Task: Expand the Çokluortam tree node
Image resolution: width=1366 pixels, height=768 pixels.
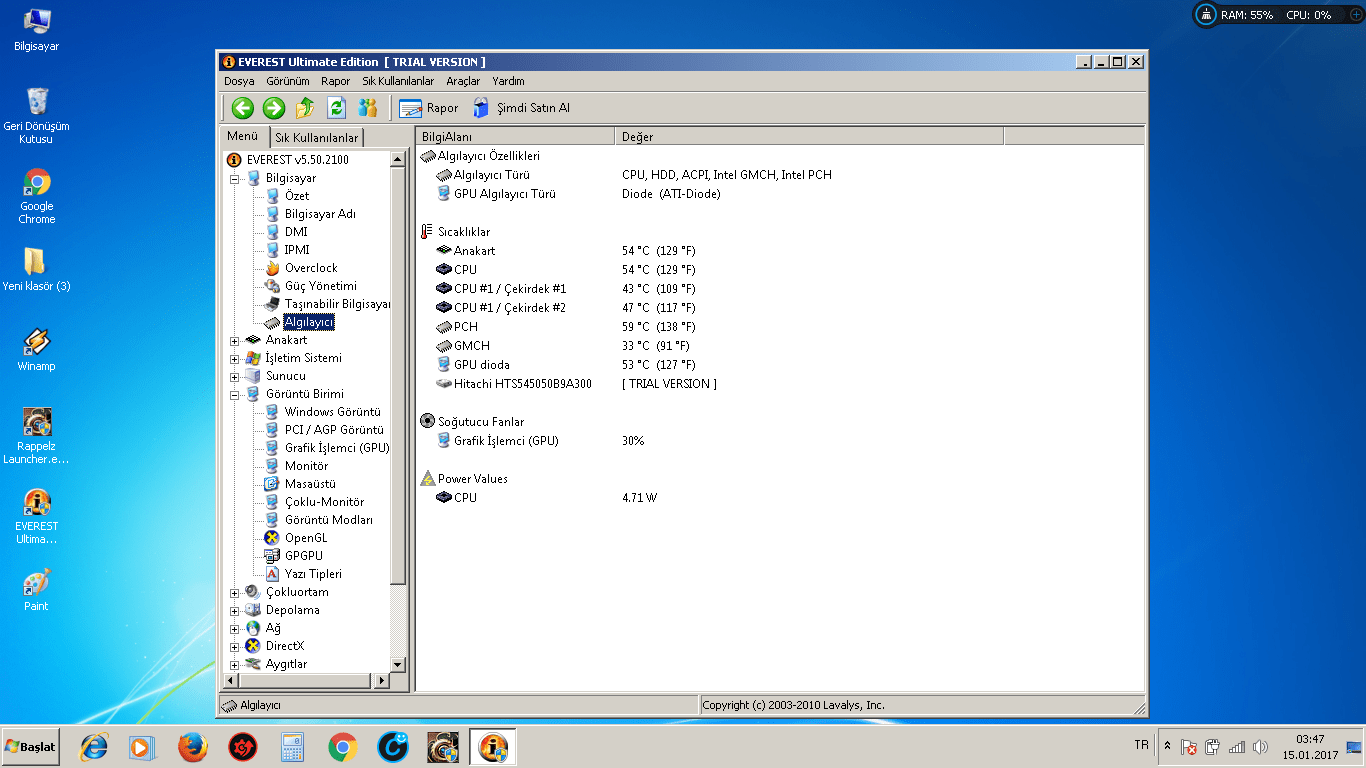Action: tap(235, 592)
